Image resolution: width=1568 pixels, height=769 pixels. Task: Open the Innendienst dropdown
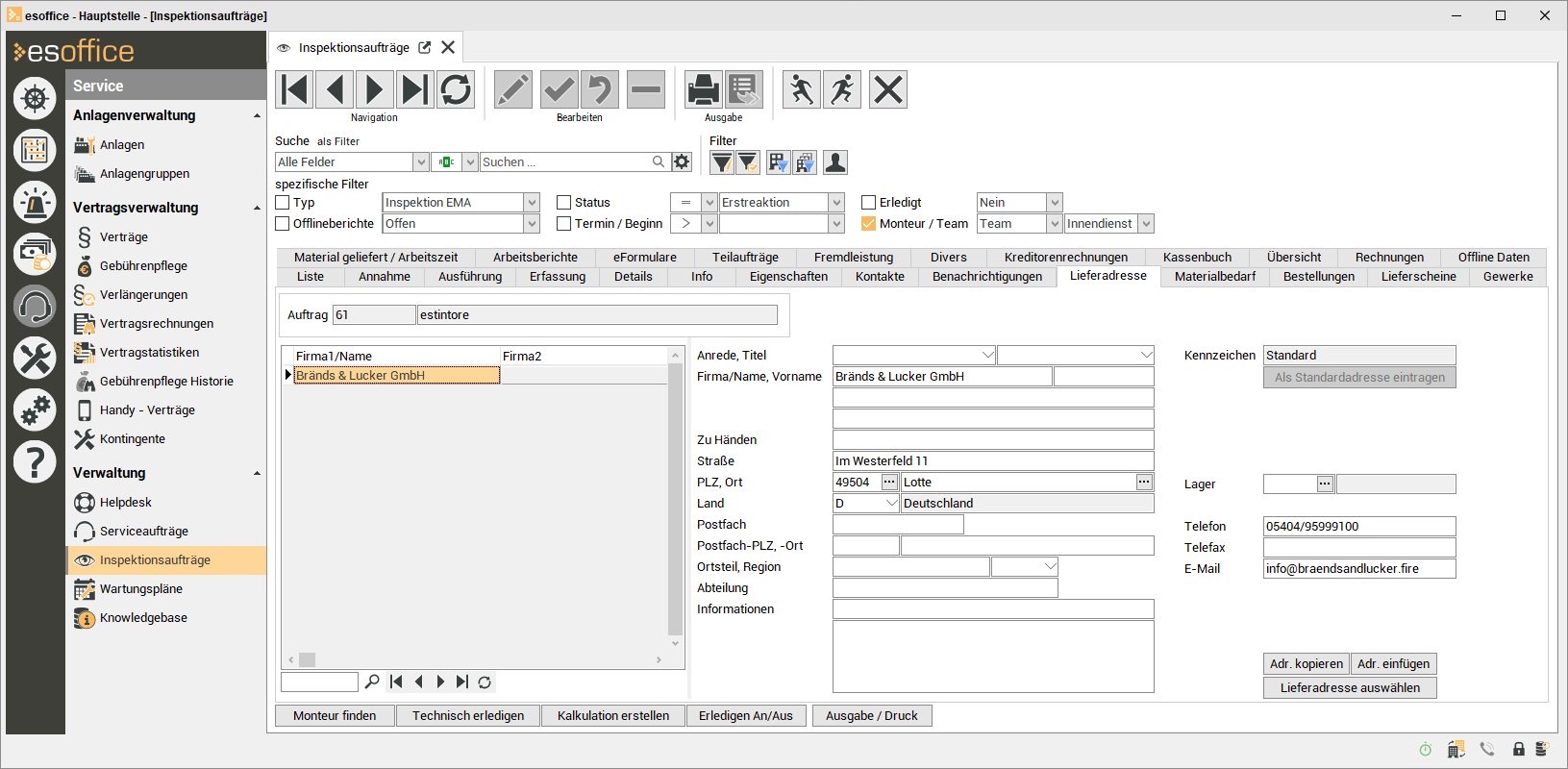[1146, 223]
